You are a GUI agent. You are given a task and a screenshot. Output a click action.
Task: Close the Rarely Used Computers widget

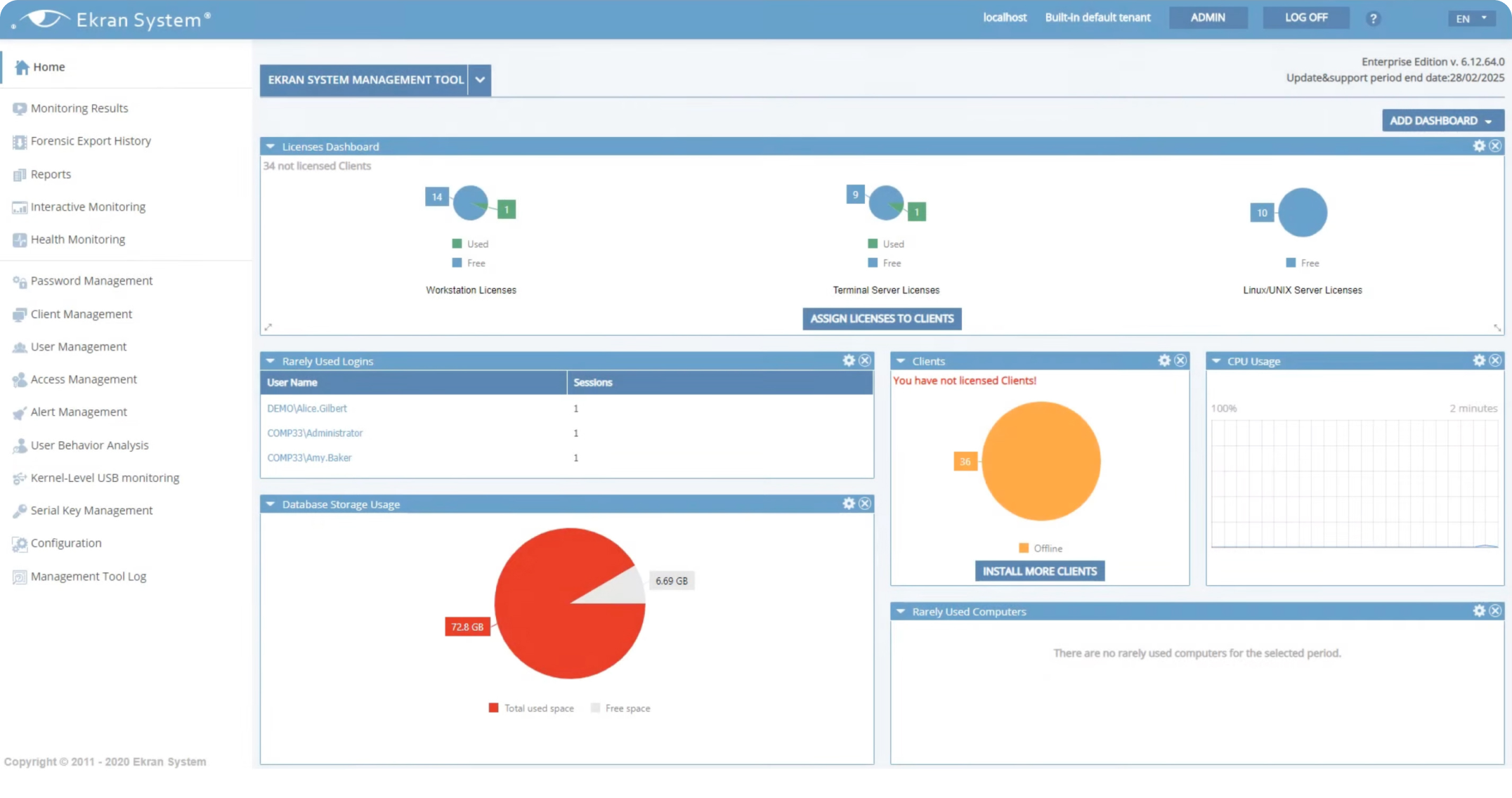pos(1495,611)
